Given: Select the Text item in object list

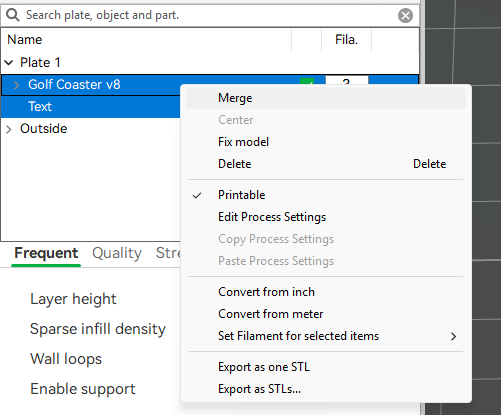Looking at the screenshot, I should tap(40, 107).
